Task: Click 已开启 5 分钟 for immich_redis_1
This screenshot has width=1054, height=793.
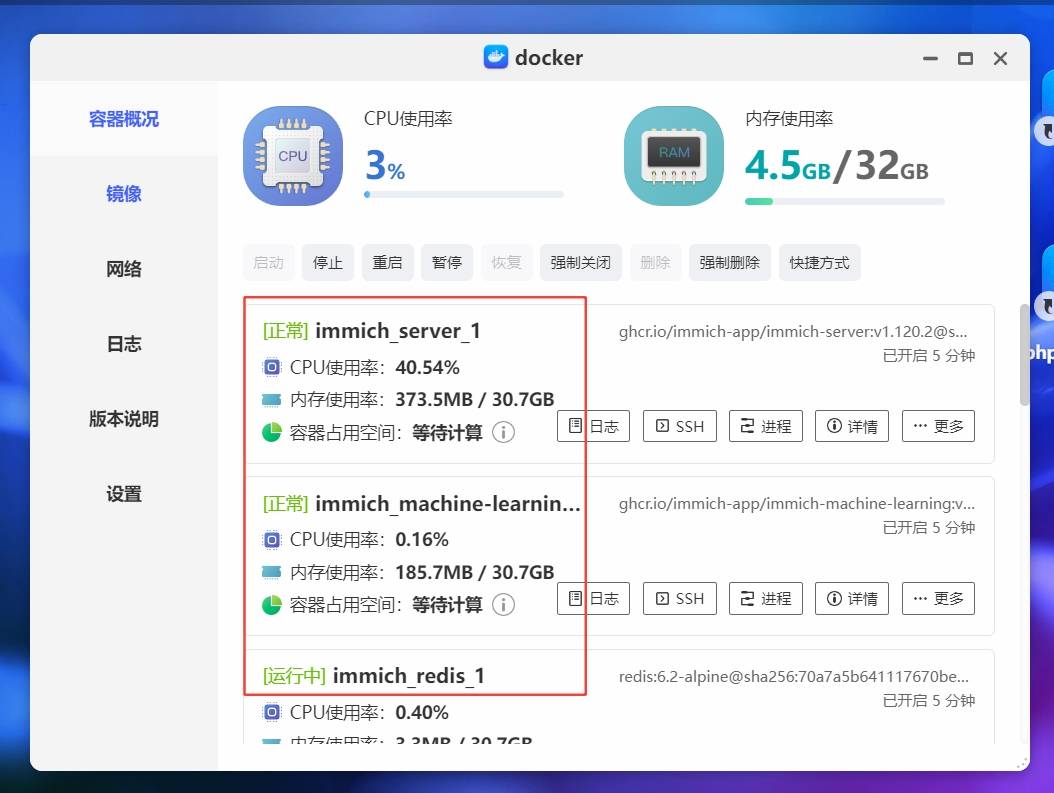Action: 928,700
